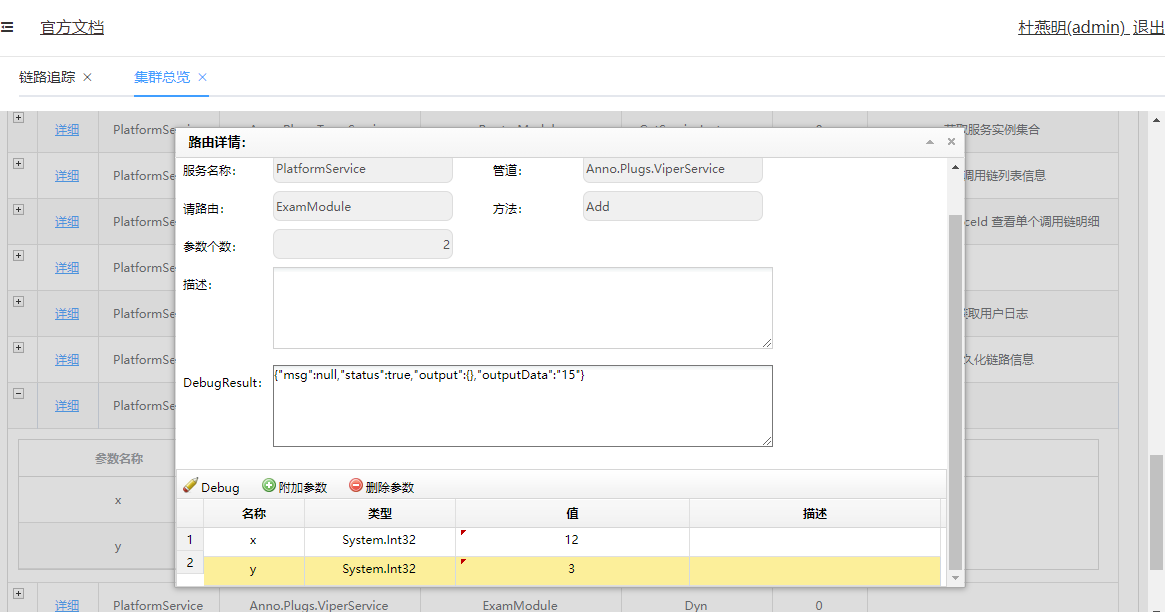
Task: Click the 类型 column header
Action: click(x=379, y=513)
